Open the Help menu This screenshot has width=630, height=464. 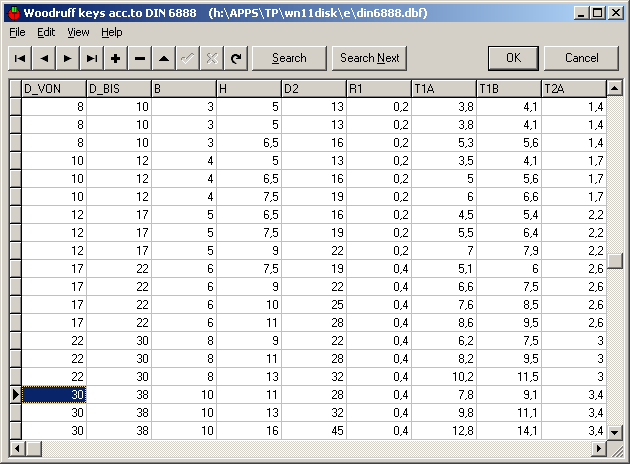(x=111, y=32)
